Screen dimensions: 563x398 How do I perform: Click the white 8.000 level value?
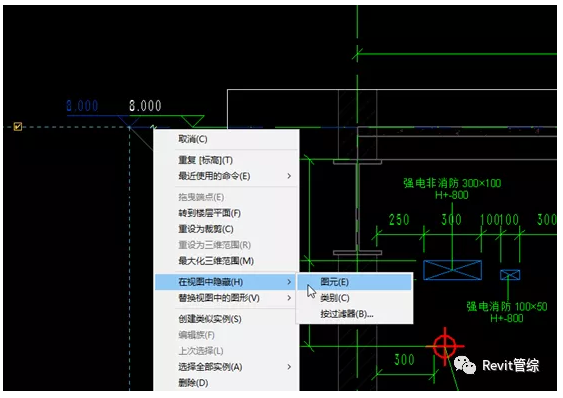click(x=145, y=106)
